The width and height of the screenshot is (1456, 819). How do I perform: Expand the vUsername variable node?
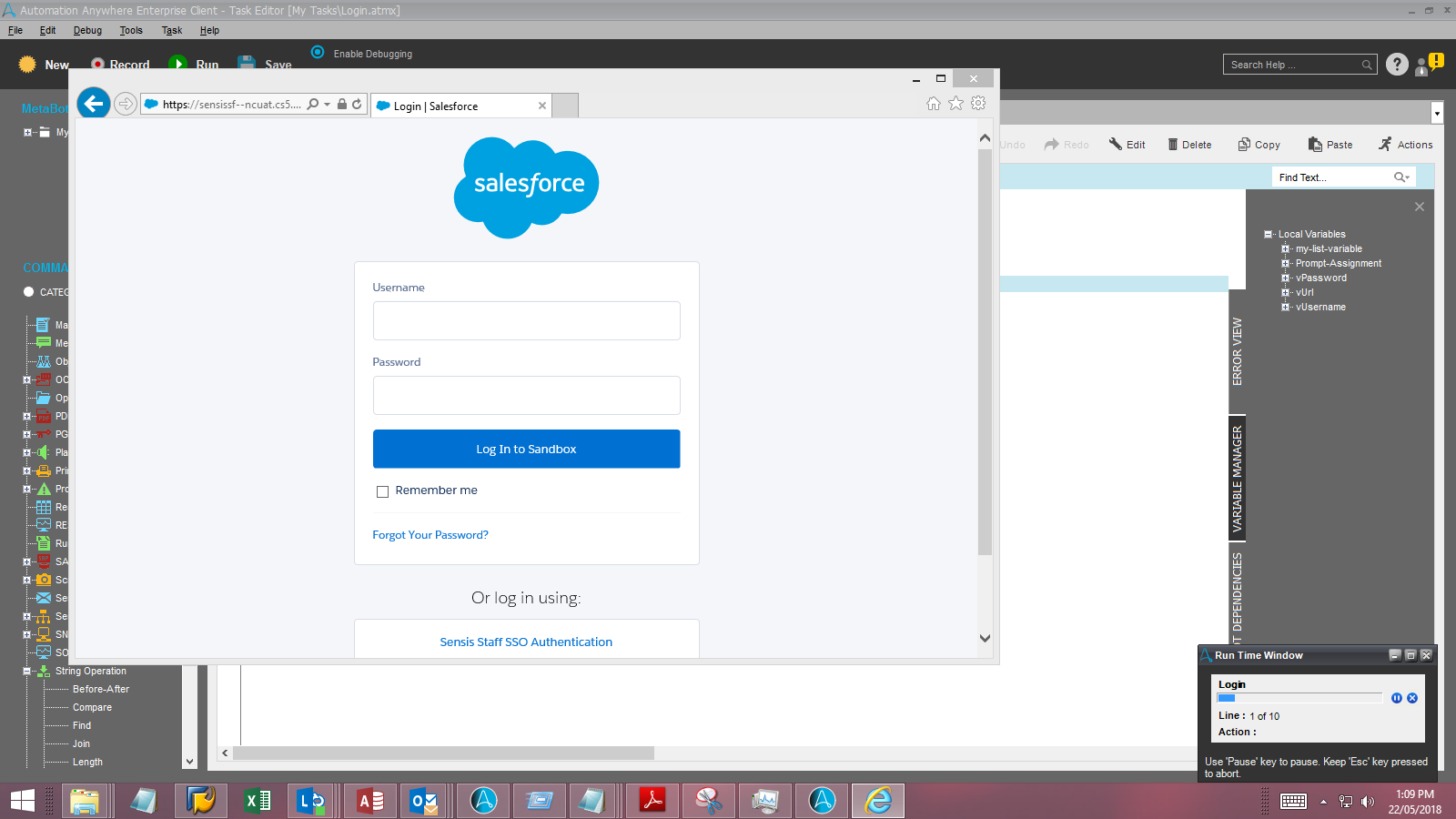(1285, 307)
